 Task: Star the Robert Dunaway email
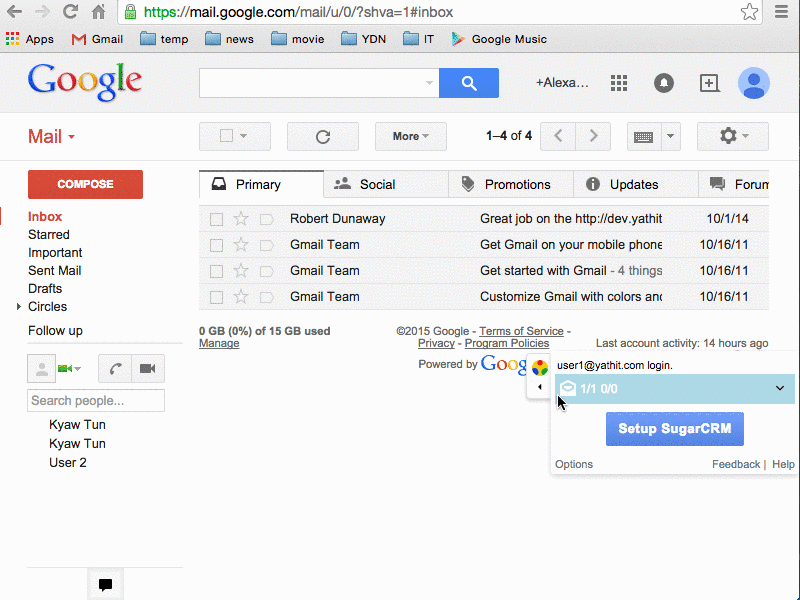pyautogui.click(x=241, y=219)
